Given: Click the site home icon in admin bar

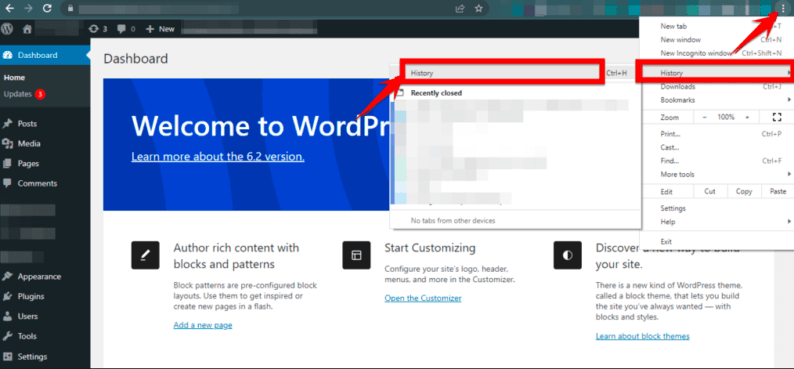Looking at the screenshot, I should pos(27,29).
